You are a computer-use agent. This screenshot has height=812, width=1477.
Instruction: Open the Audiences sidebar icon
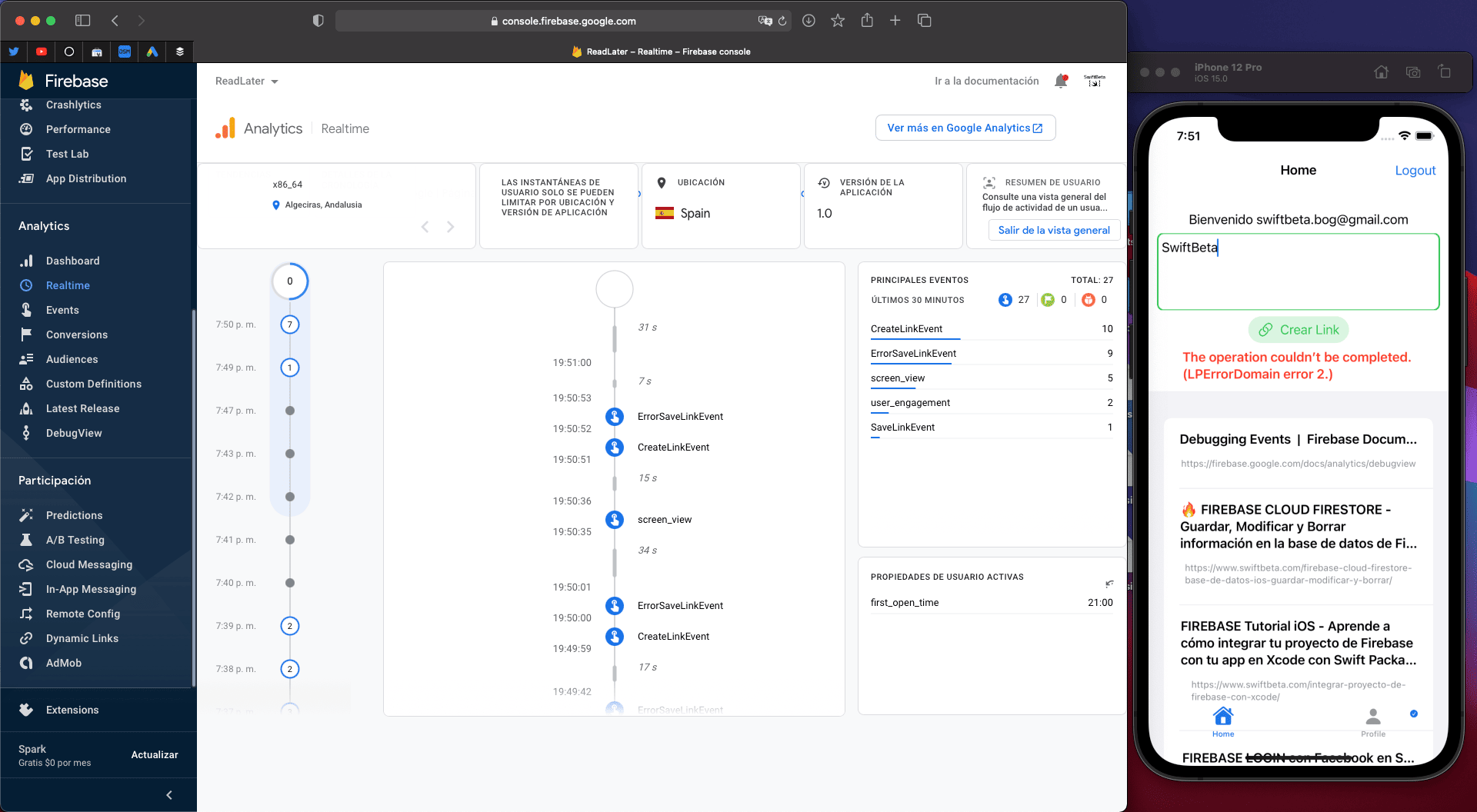click(x=26, y=359)
